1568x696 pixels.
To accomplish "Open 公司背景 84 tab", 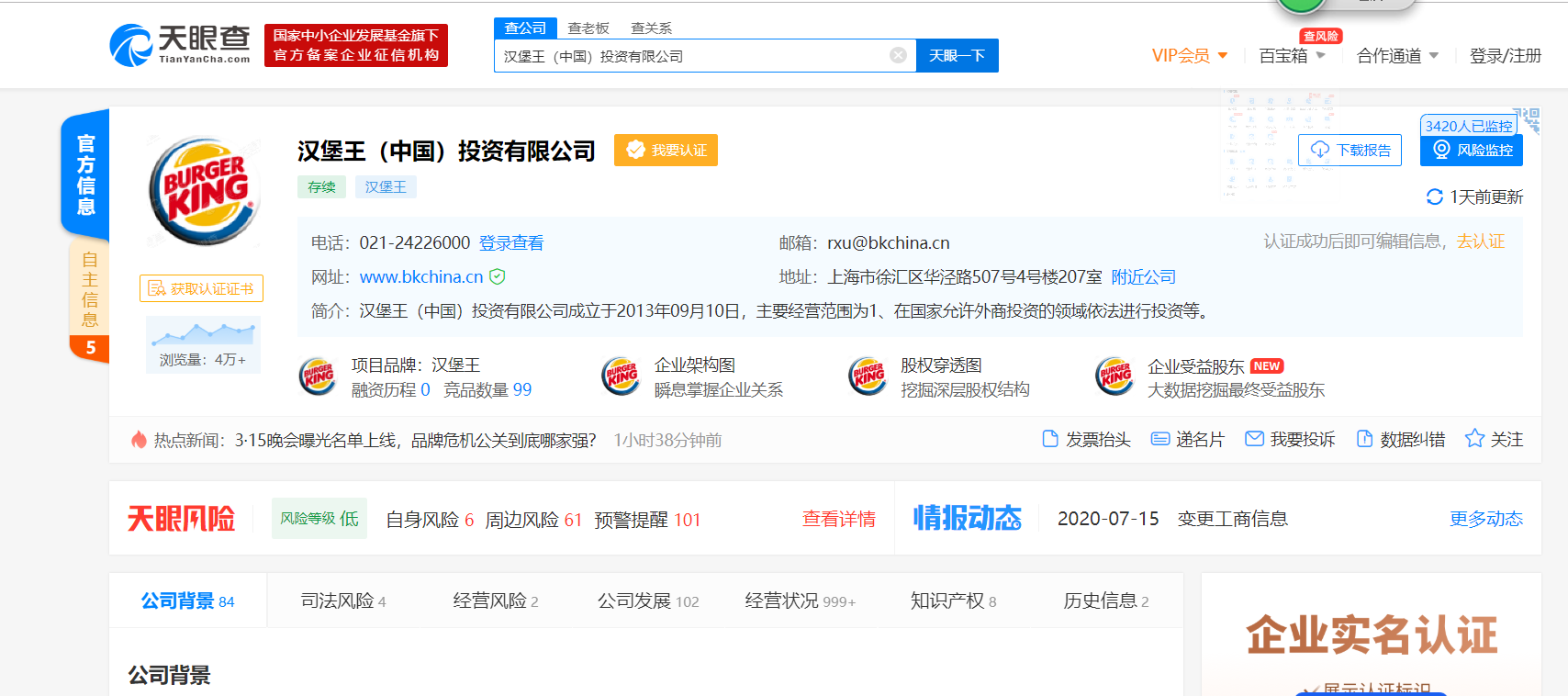I will [x=187, y=601].
